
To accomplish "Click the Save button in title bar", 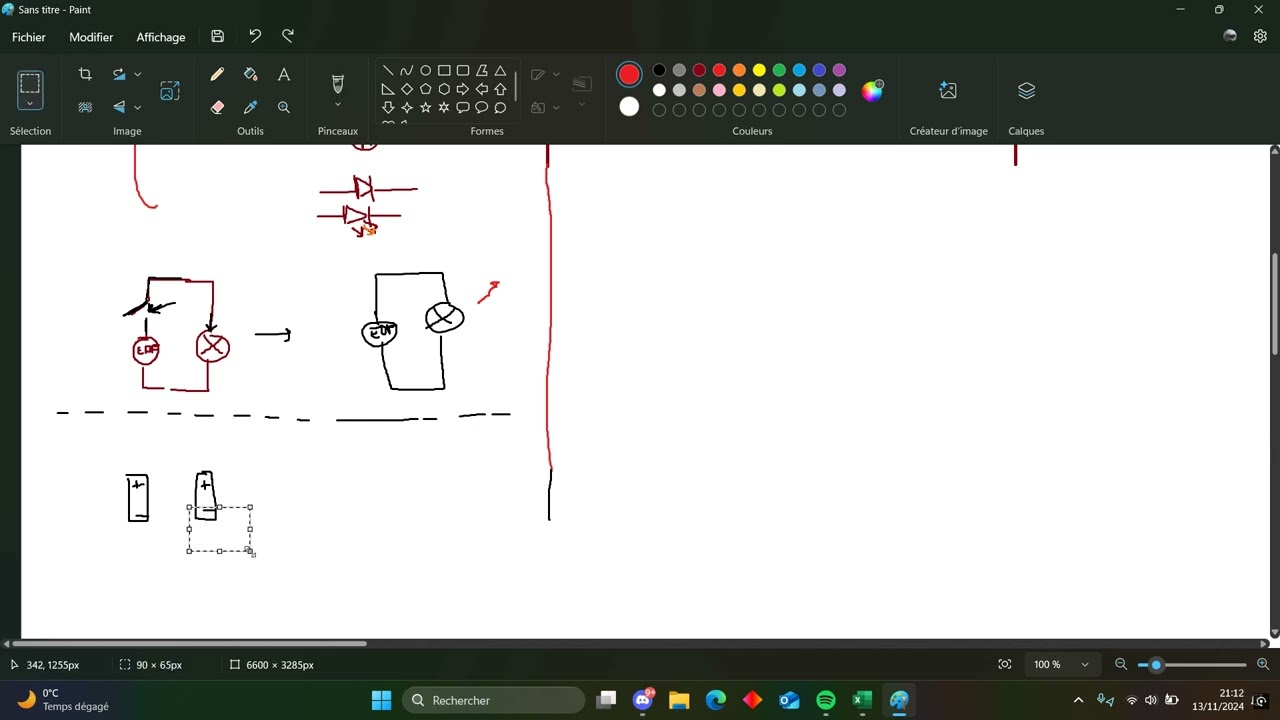I will (217, 37).
